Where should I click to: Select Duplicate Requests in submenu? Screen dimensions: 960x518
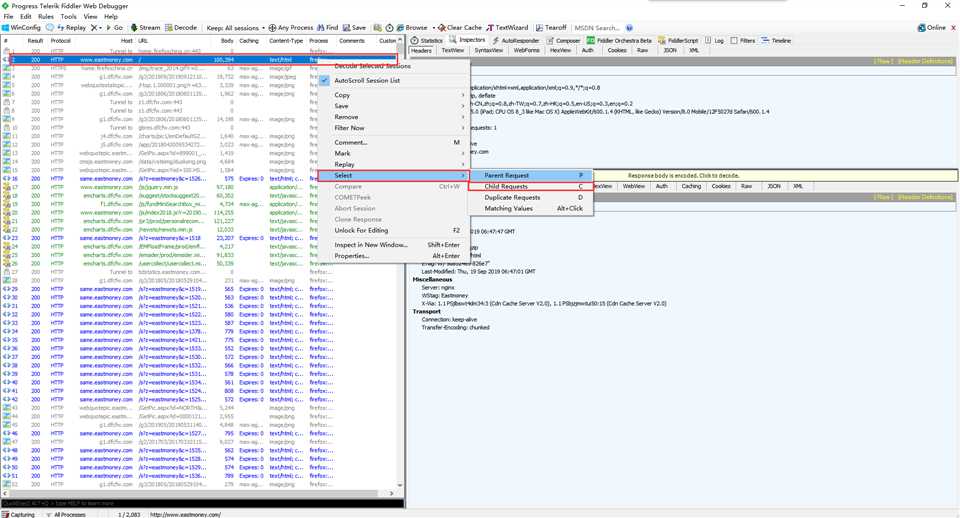click(531, 197)
